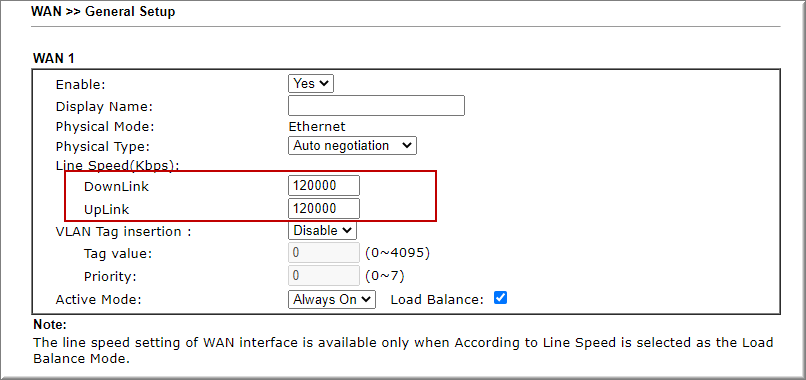Open the Active Mode Always On dropdown
The height and width of the screenshot is (380, 806).
pos(332,300)
